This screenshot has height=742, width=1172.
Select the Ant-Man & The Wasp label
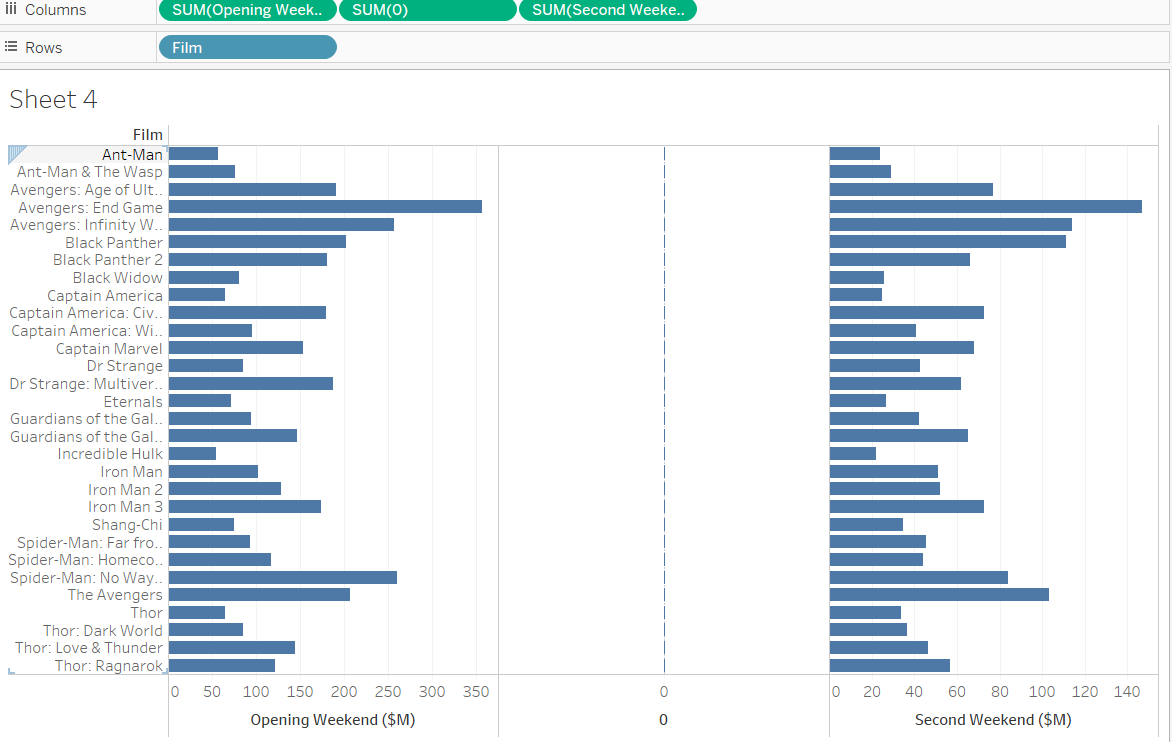tap(90, 172)
